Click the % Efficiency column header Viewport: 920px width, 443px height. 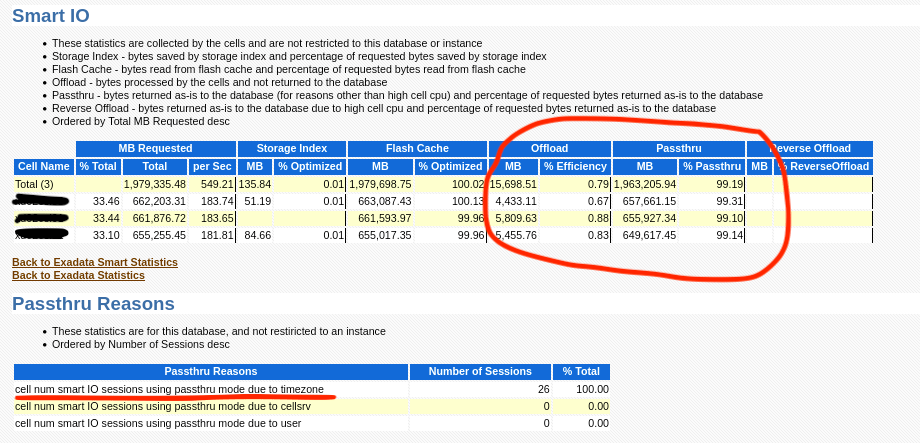click(x=575, y=166)
